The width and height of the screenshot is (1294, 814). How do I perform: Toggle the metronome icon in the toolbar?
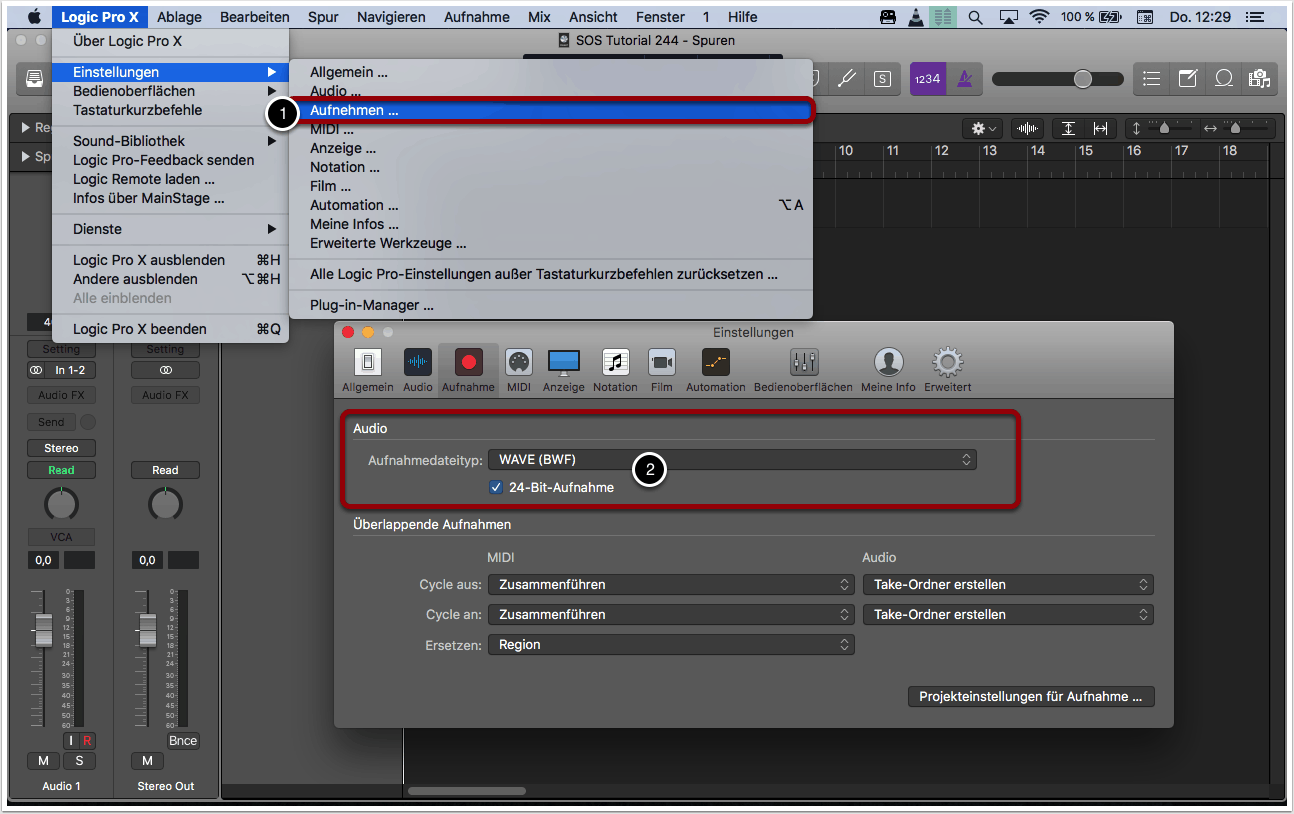(965, 79)
